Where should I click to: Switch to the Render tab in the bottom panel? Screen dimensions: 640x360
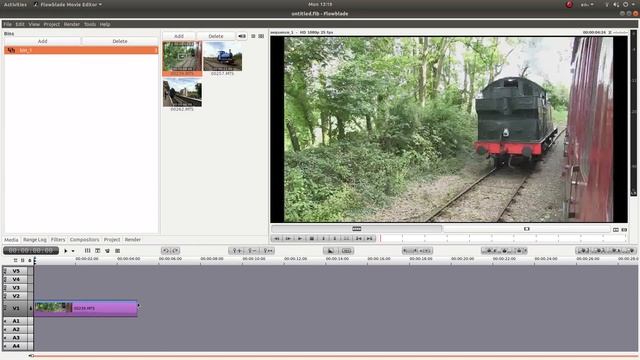point(133,240)
